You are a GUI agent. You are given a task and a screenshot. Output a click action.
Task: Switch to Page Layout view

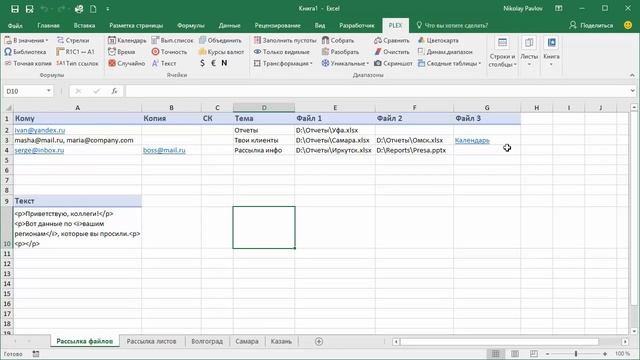coord(515,353)
